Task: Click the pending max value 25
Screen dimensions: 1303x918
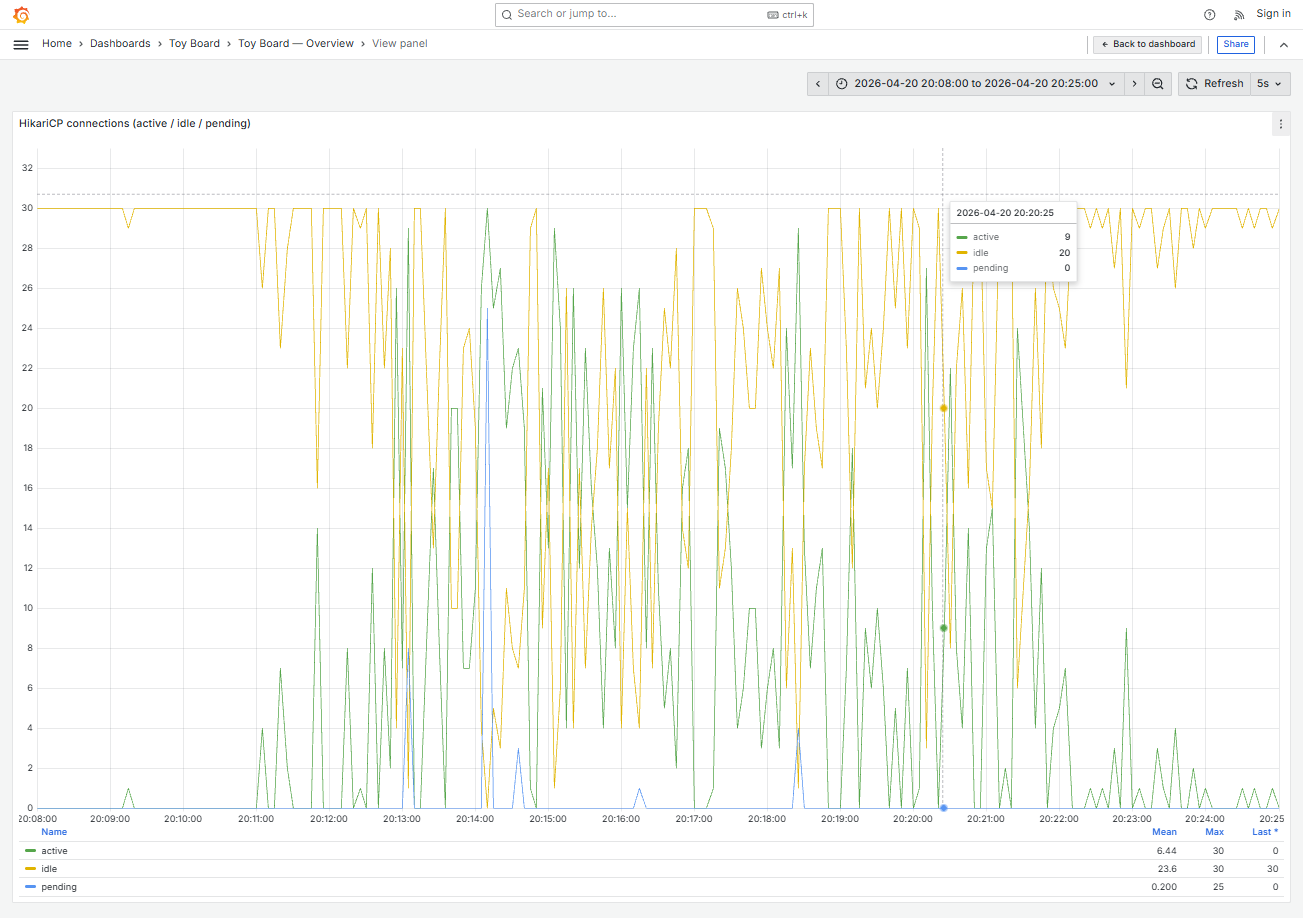Action: tap(1218, 887)
